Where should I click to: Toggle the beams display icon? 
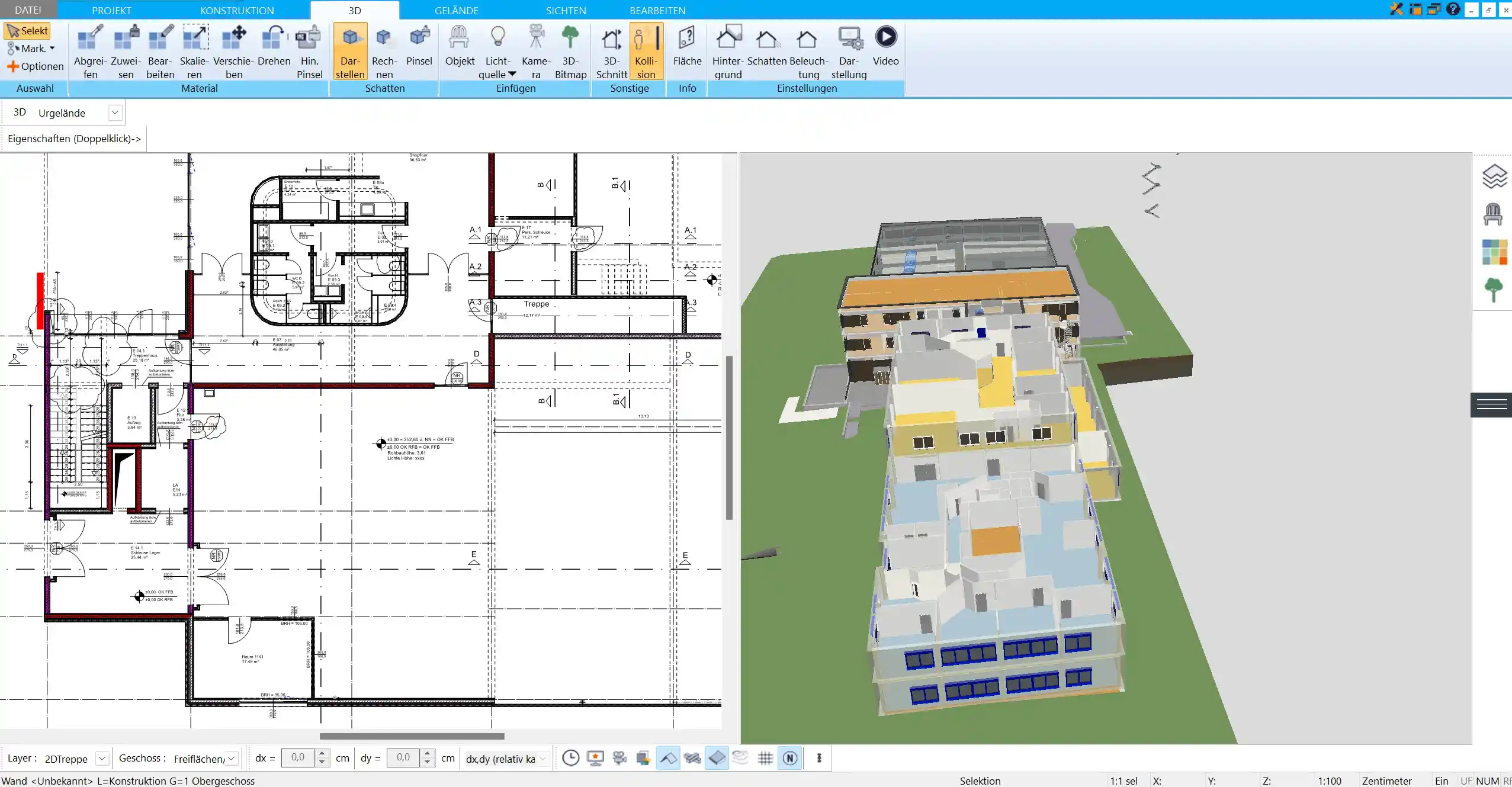(692, 758)
